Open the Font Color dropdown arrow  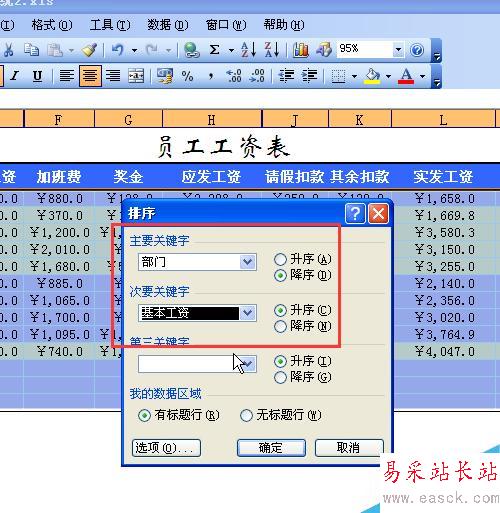[x=423, y=76]
